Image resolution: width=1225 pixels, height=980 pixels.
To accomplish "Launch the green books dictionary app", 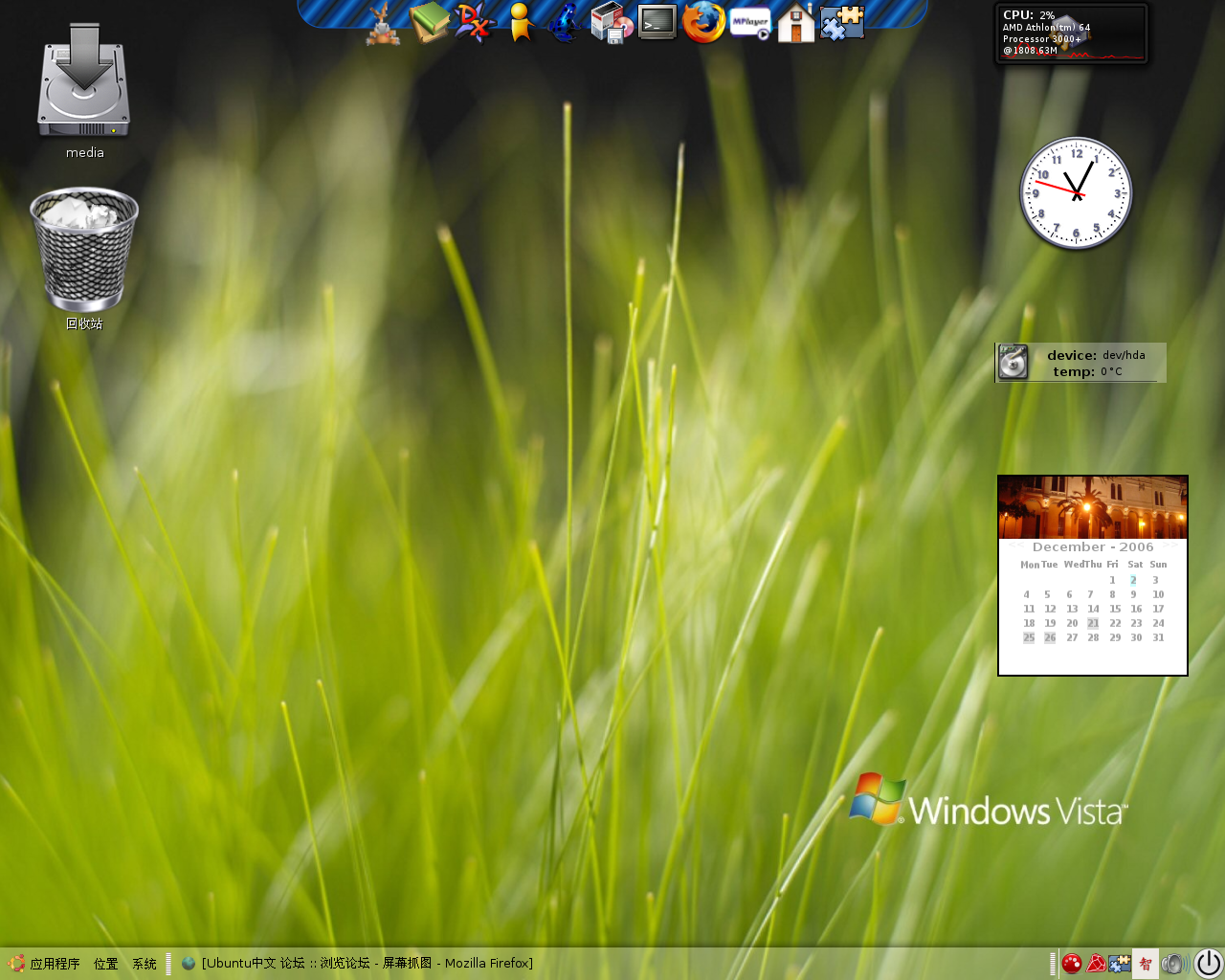I will 429,22.
